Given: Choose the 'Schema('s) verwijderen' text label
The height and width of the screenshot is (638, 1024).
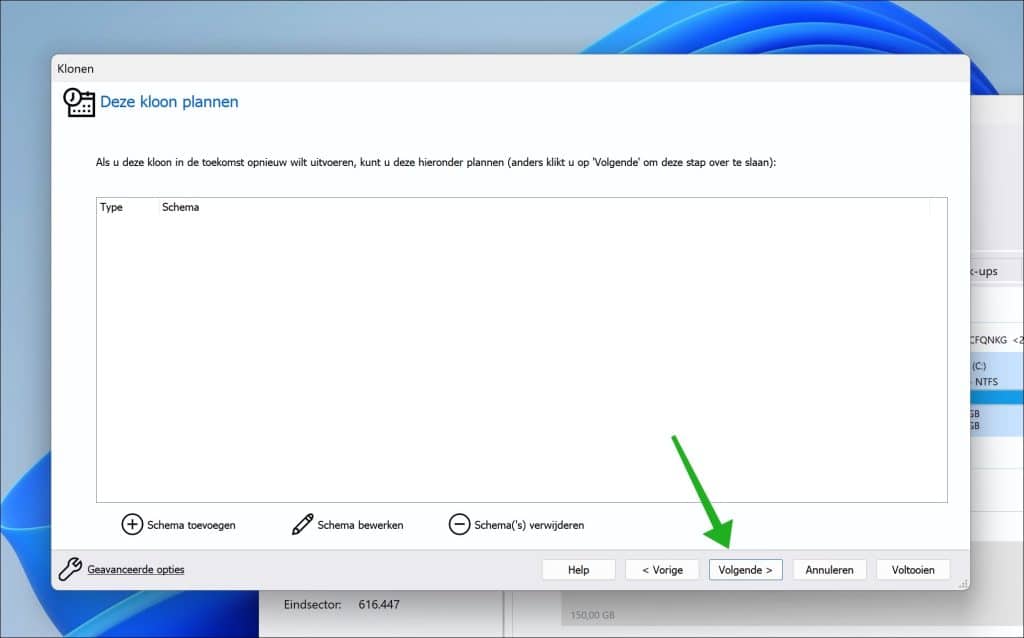Looking at the screenshot, I should click(x=529, y=525).
